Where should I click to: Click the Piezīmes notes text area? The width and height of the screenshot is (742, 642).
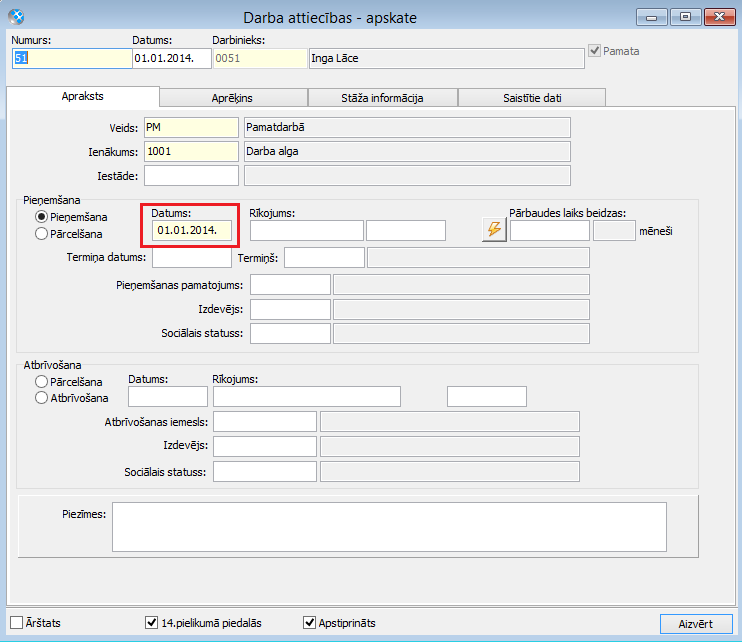[x=389, y=527]
